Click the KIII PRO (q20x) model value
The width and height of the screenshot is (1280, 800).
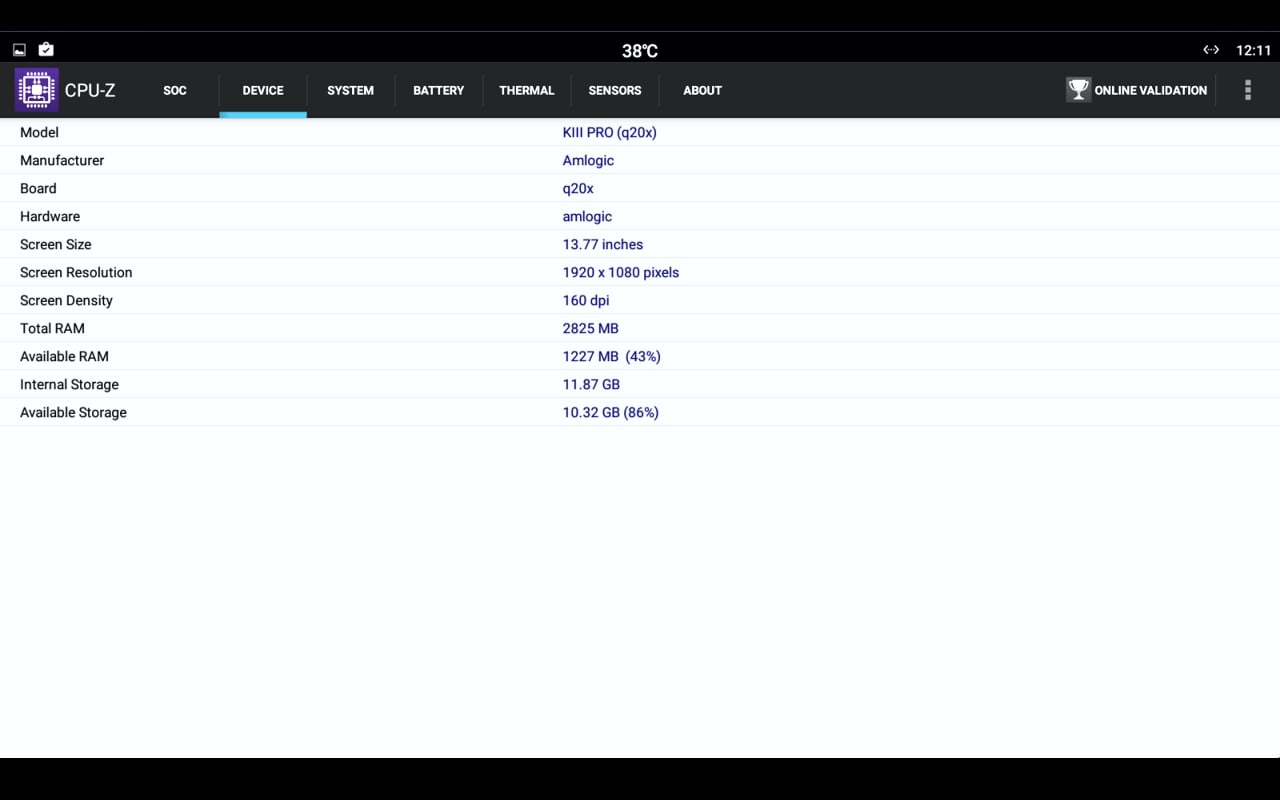[x=610, y=132]
